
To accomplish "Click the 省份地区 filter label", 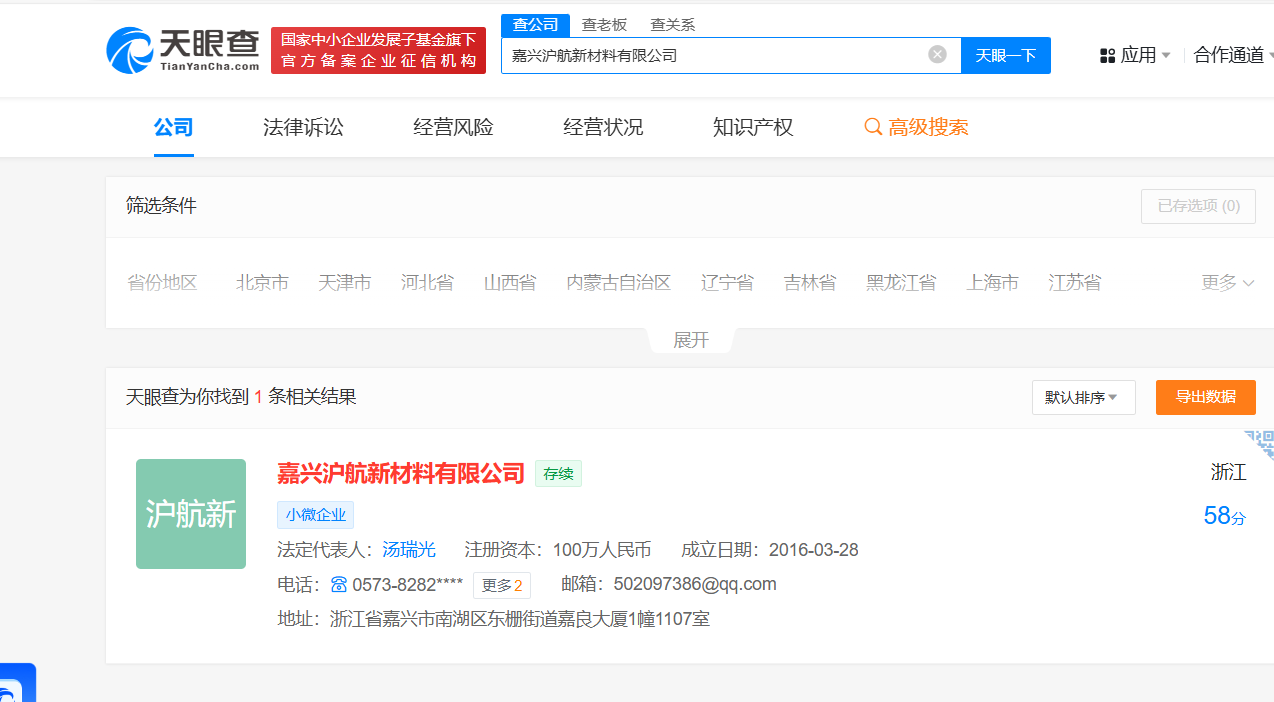I will (x=162, y=283).
